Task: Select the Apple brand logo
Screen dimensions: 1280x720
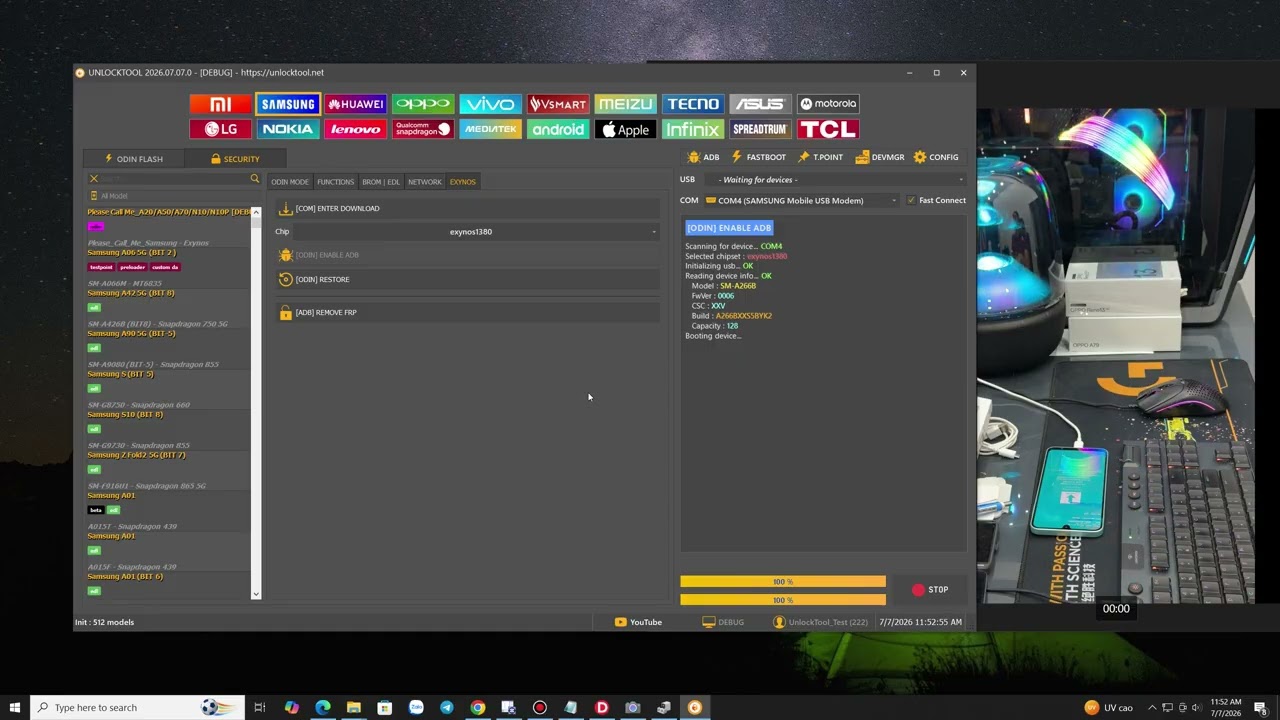Action: [625, 129]
